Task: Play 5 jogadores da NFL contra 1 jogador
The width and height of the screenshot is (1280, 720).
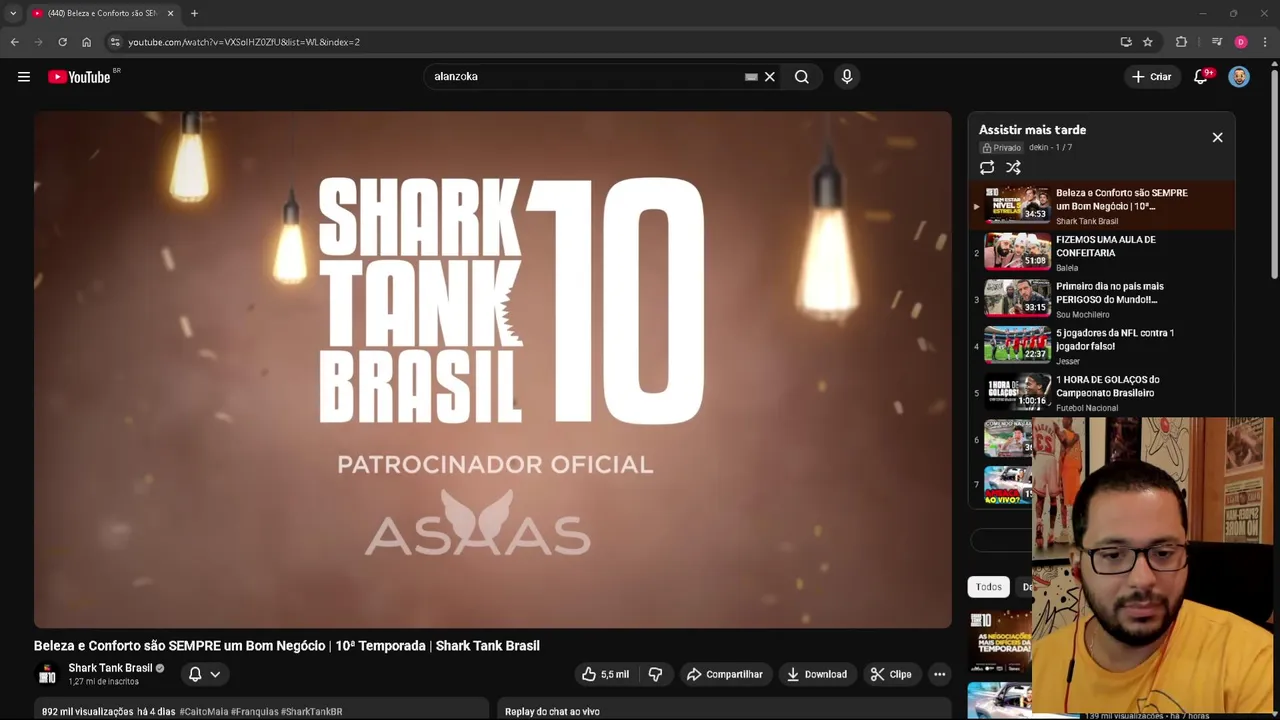Action: [1100, 345]
